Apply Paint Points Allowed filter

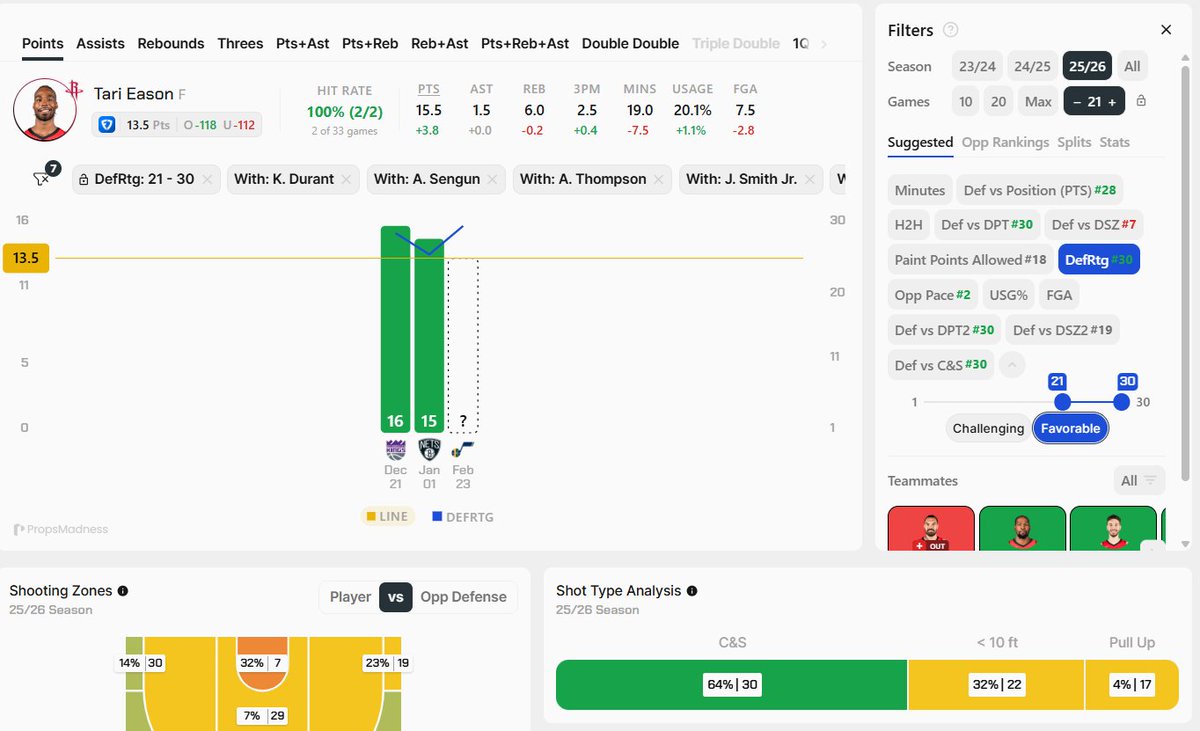coord(970,260)
